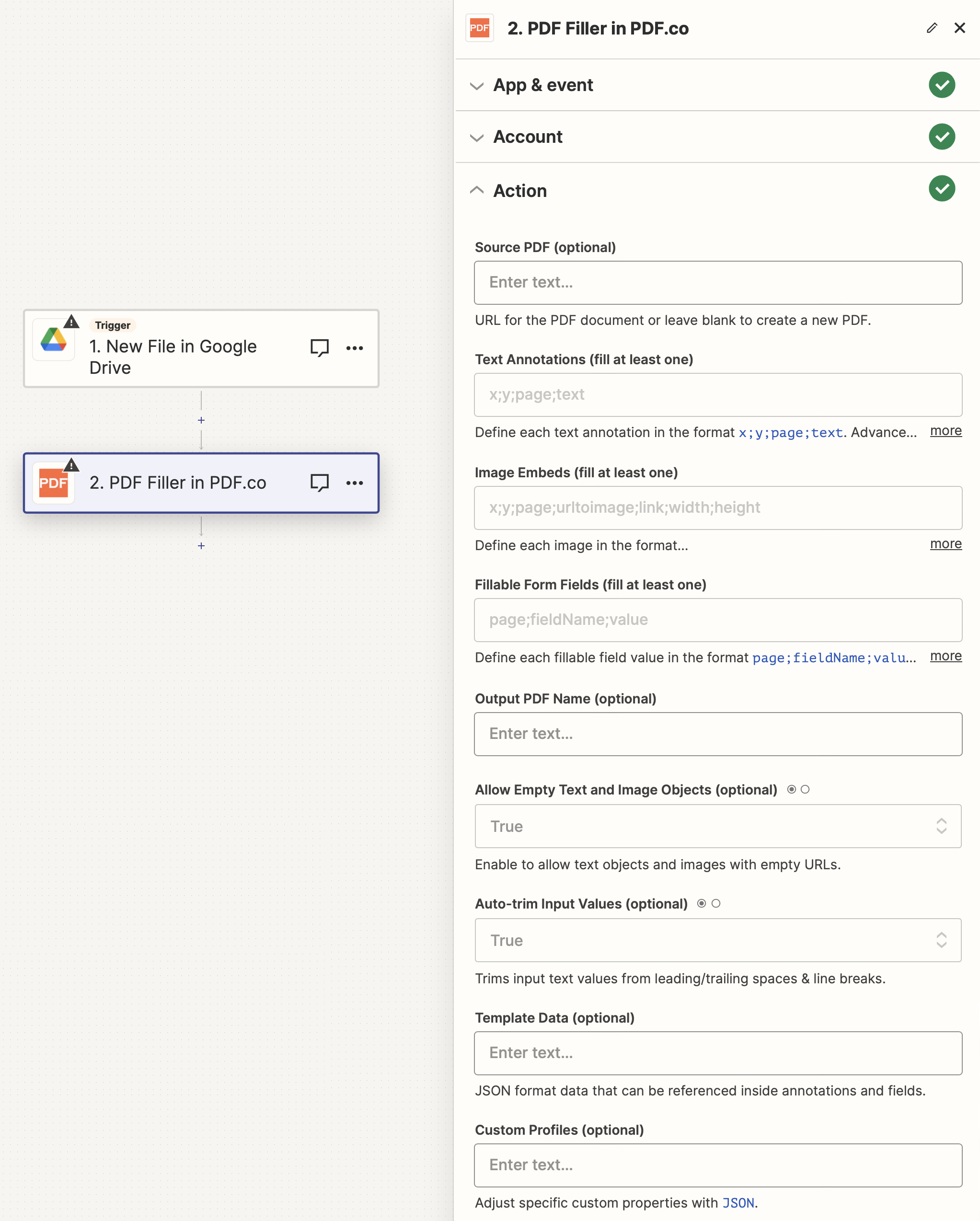Viewport: 980px width, 1221px height.
Task: Click the Google Drive trigger icon
Action: 54,339
